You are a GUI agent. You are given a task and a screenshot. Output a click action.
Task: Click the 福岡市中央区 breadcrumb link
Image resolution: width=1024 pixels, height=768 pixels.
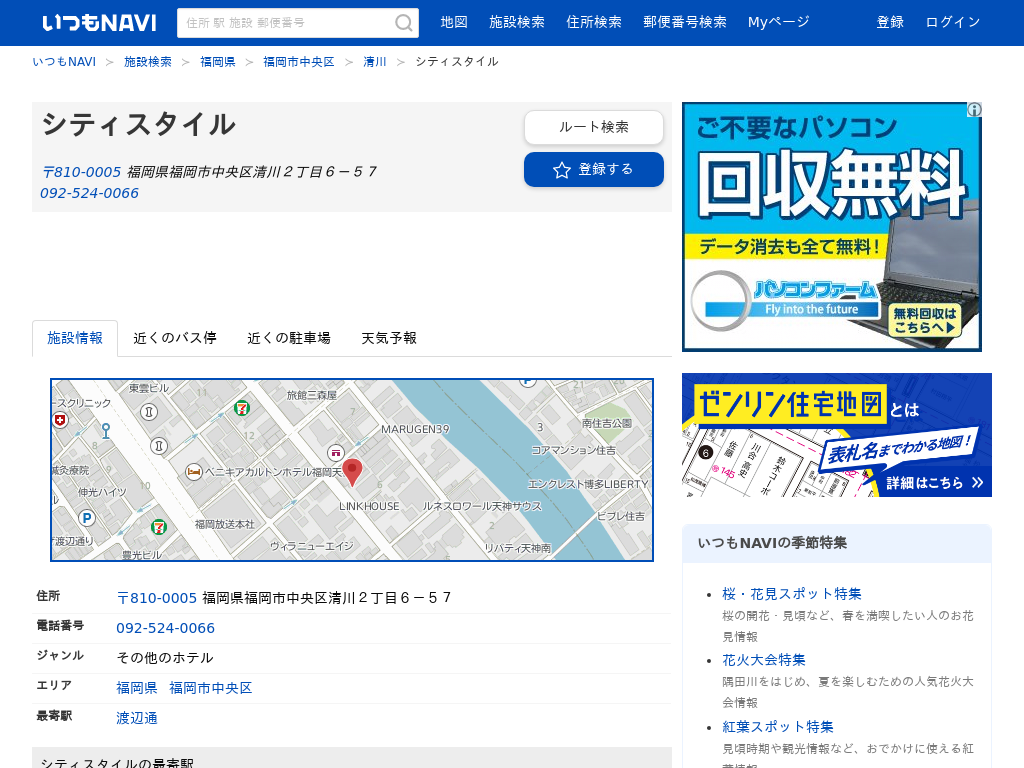(x=299, y=62)
